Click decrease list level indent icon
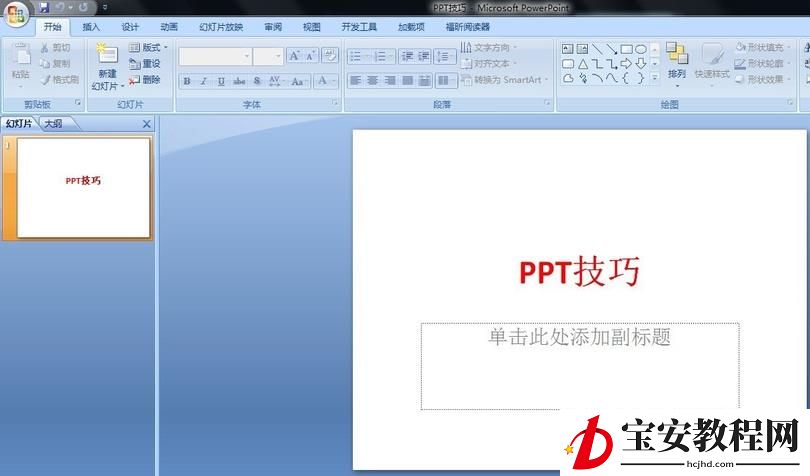This screenshot has height=476, width=810. pyautogui.click(x=407, y=56)
